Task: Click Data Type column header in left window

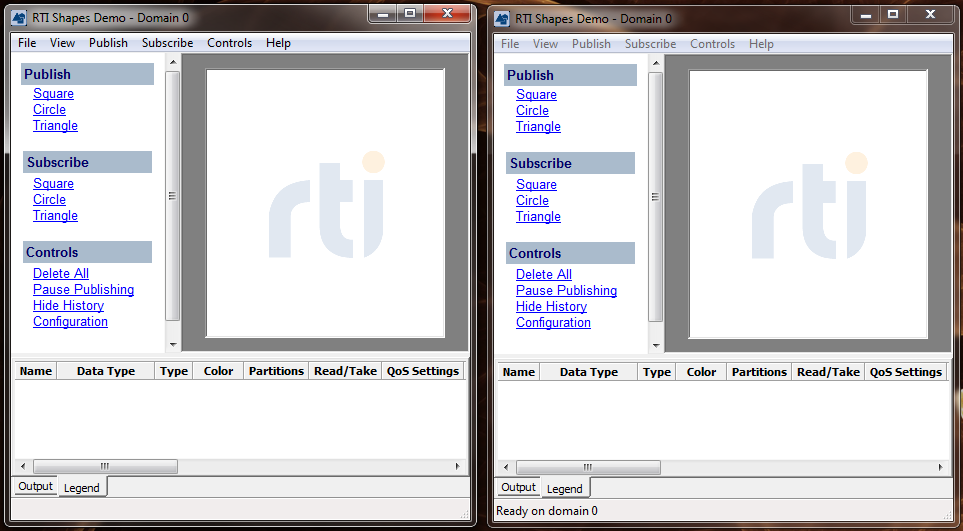Action: pos(106,371)
